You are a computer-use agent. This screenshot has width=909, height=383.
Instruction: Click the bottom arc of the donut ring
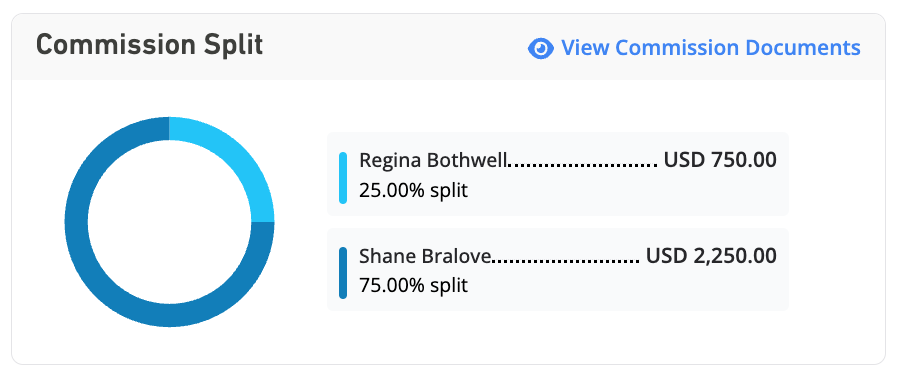(169, 316)
